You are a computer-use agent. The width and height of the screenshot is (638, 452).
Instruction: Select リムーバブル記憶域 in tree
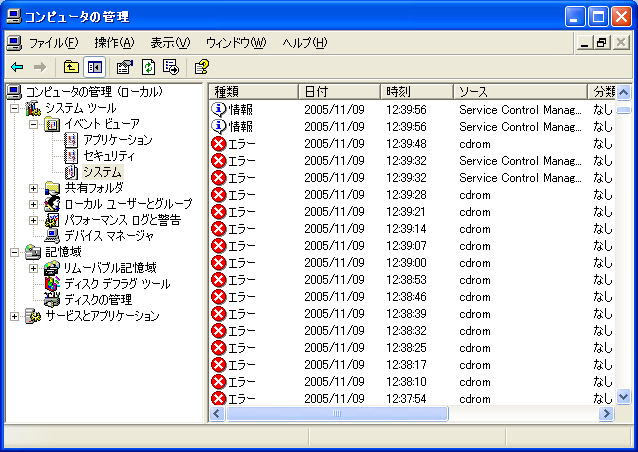110,268
